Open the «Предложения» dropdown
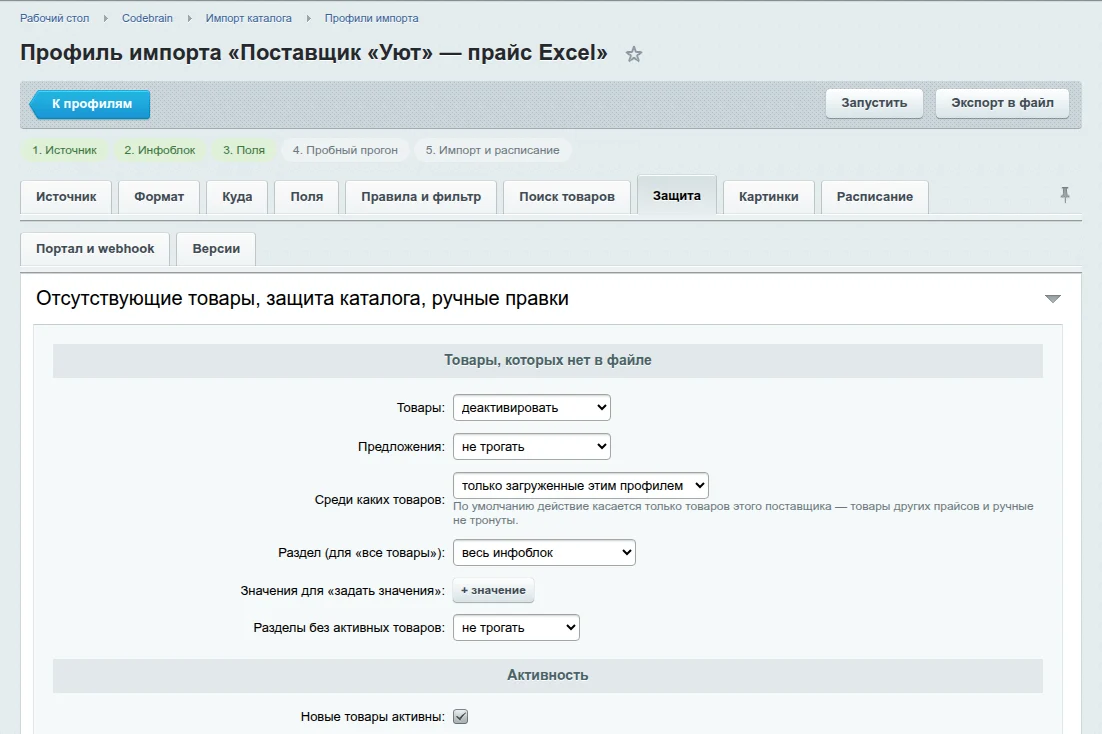 pyautogui.click(x=531, y=446)
